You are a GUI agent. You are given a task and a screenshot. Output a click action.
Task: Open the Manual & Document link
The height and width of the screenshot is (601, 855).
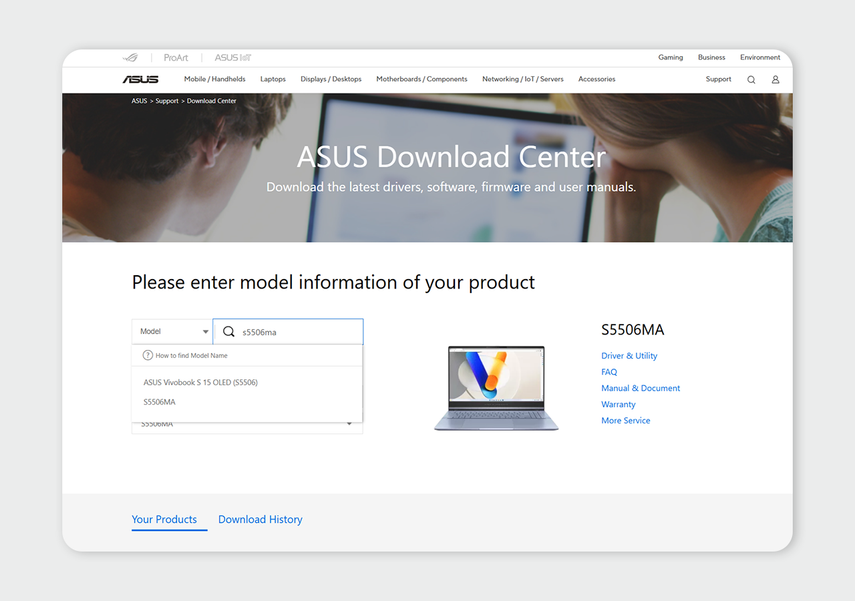tap(641, 388)
